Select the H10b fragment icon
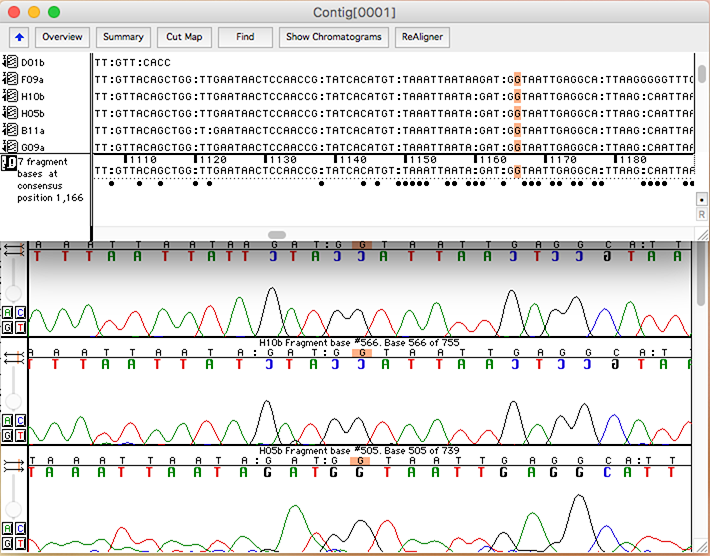Screen dimensions: 710x556 [x=10, y=96]
